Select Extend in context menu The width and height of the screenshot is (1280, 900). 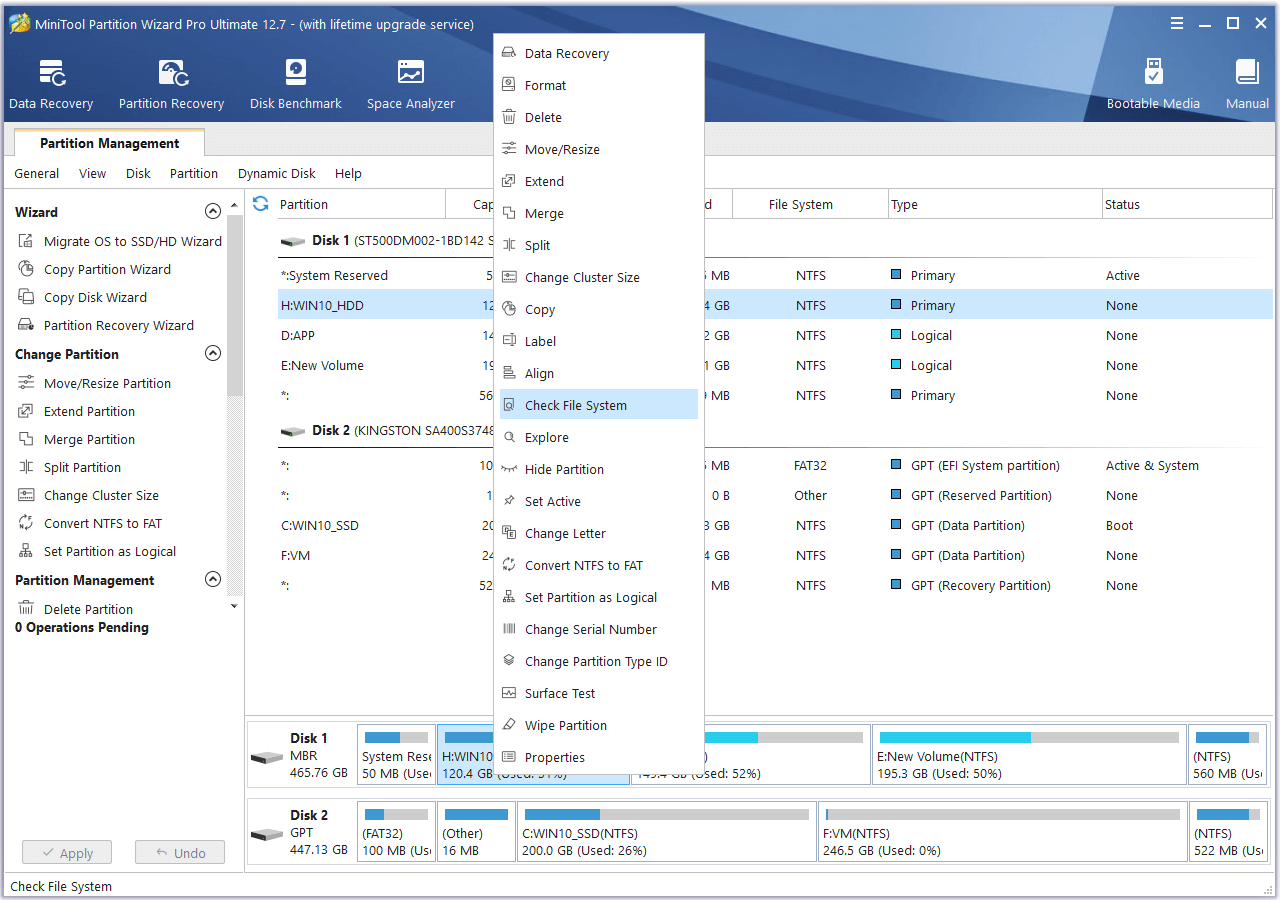coord(599,182)
